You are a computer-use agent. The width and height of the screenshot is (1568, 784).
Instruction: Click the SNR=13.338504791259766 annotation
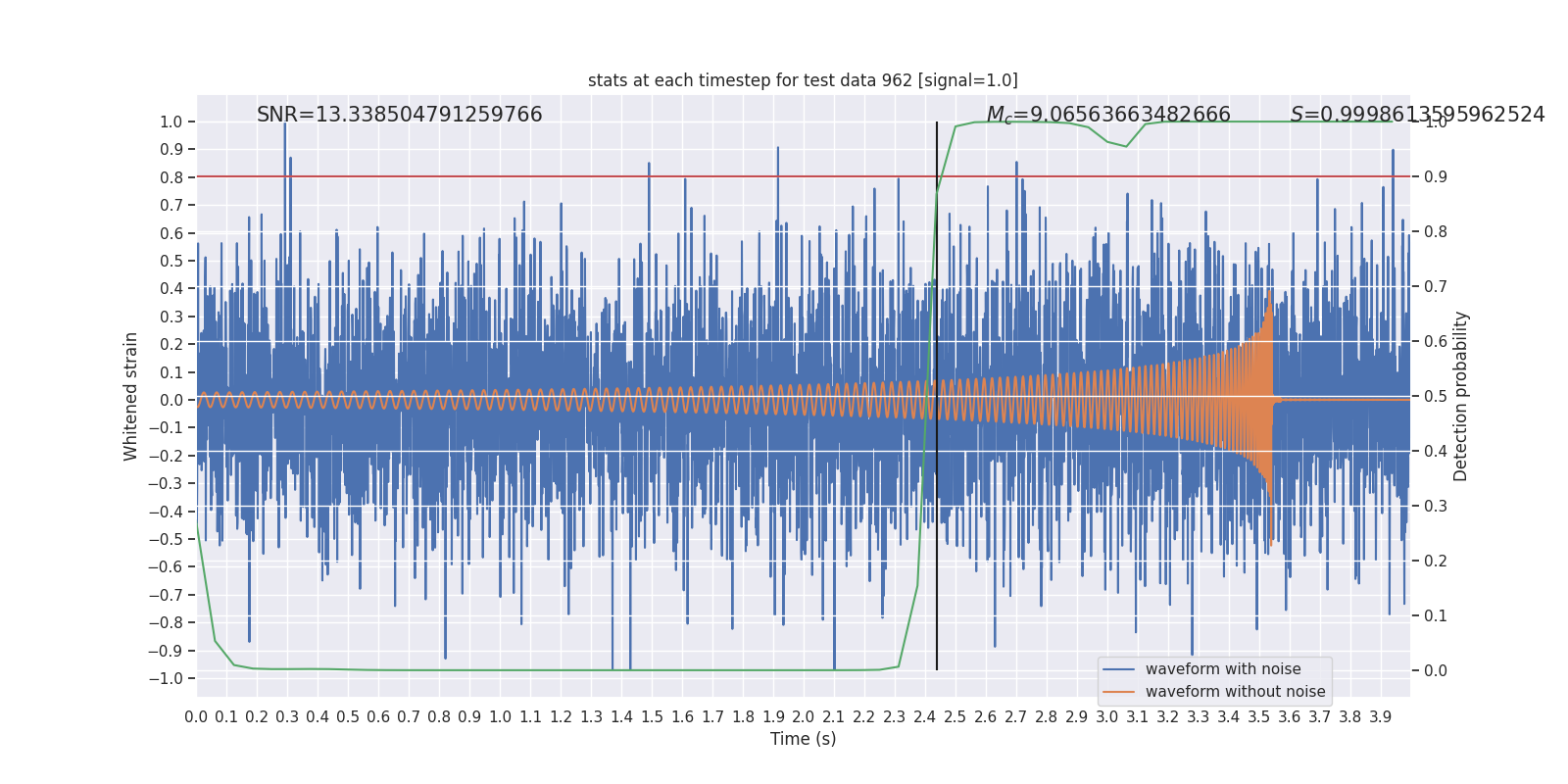coord(400,115)
